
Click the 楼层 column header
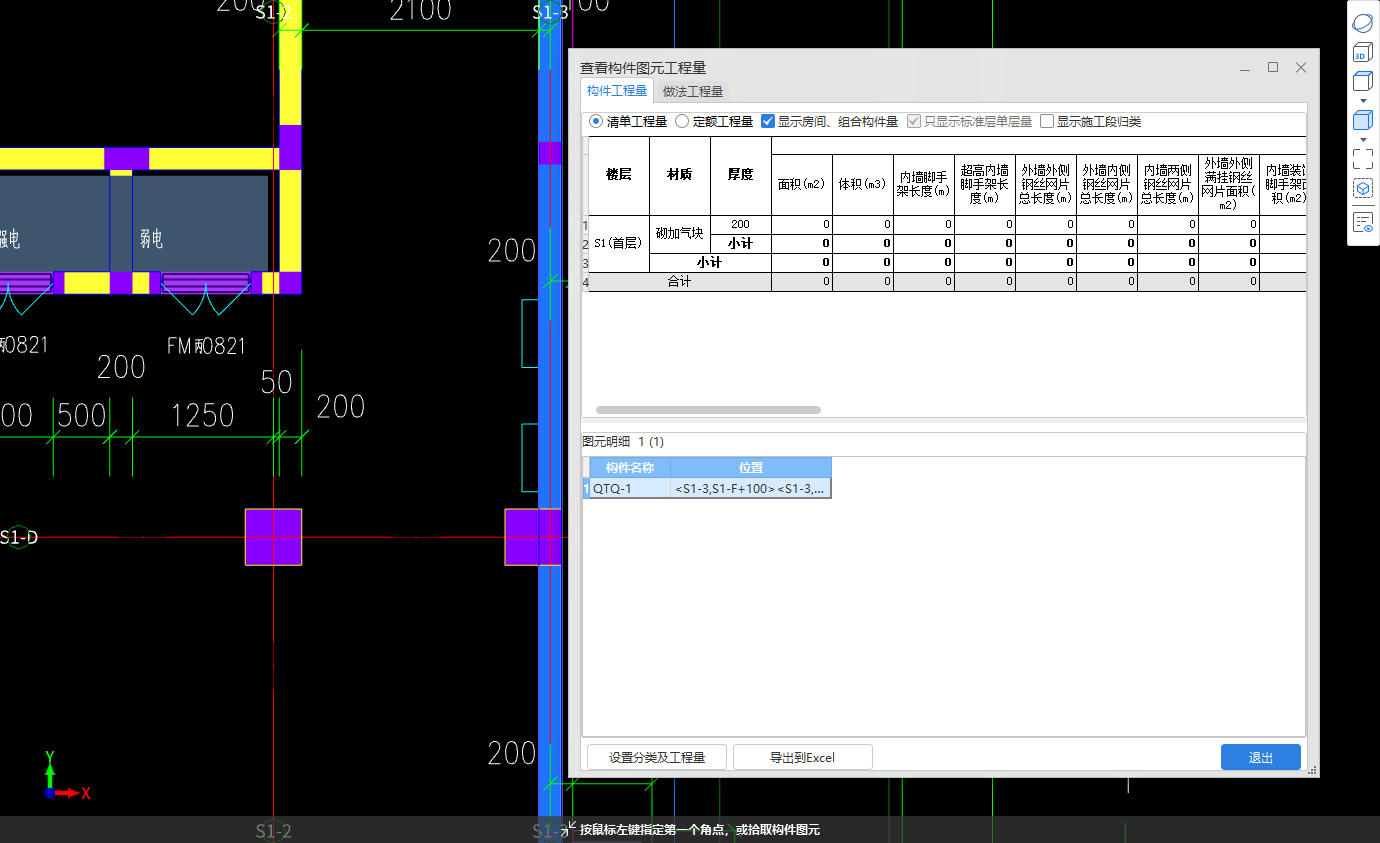pyautogui.click(x=619, y=175)
